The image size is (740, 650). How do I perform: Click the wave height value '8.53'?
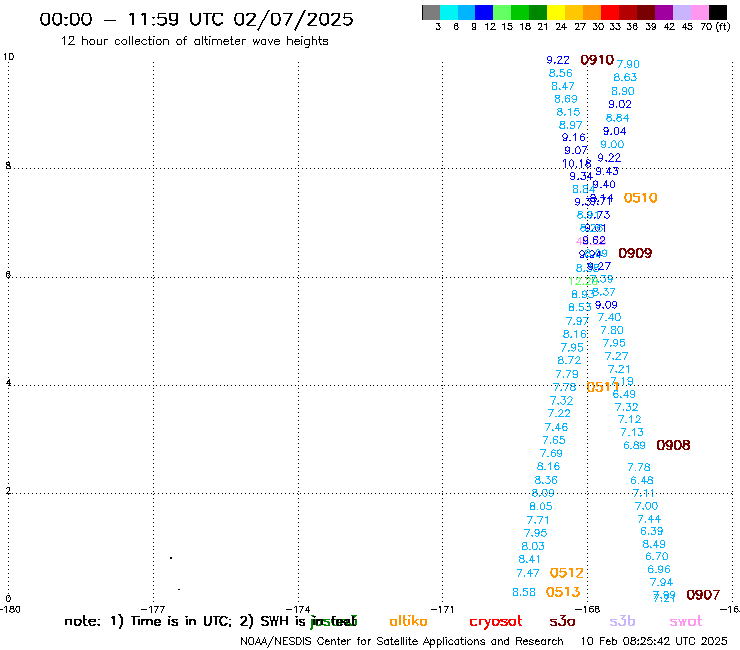[580, 307]
